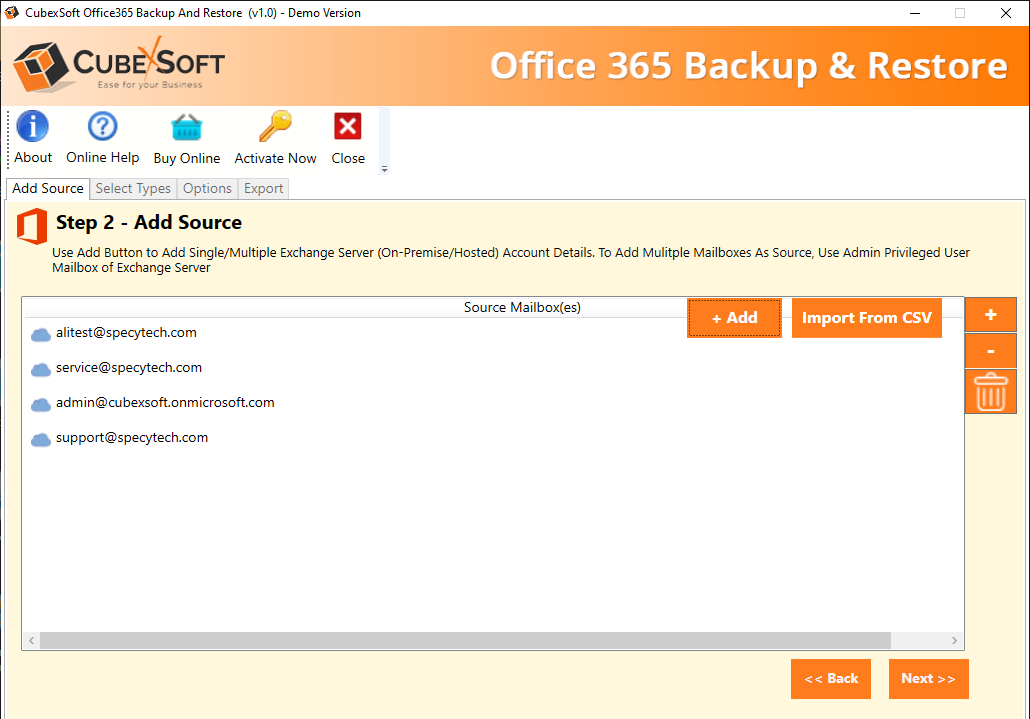Click the CubexSoft logo in banner
Image resolution: width=1030 pixels, height=719 pixels.
tap(119, 66)
